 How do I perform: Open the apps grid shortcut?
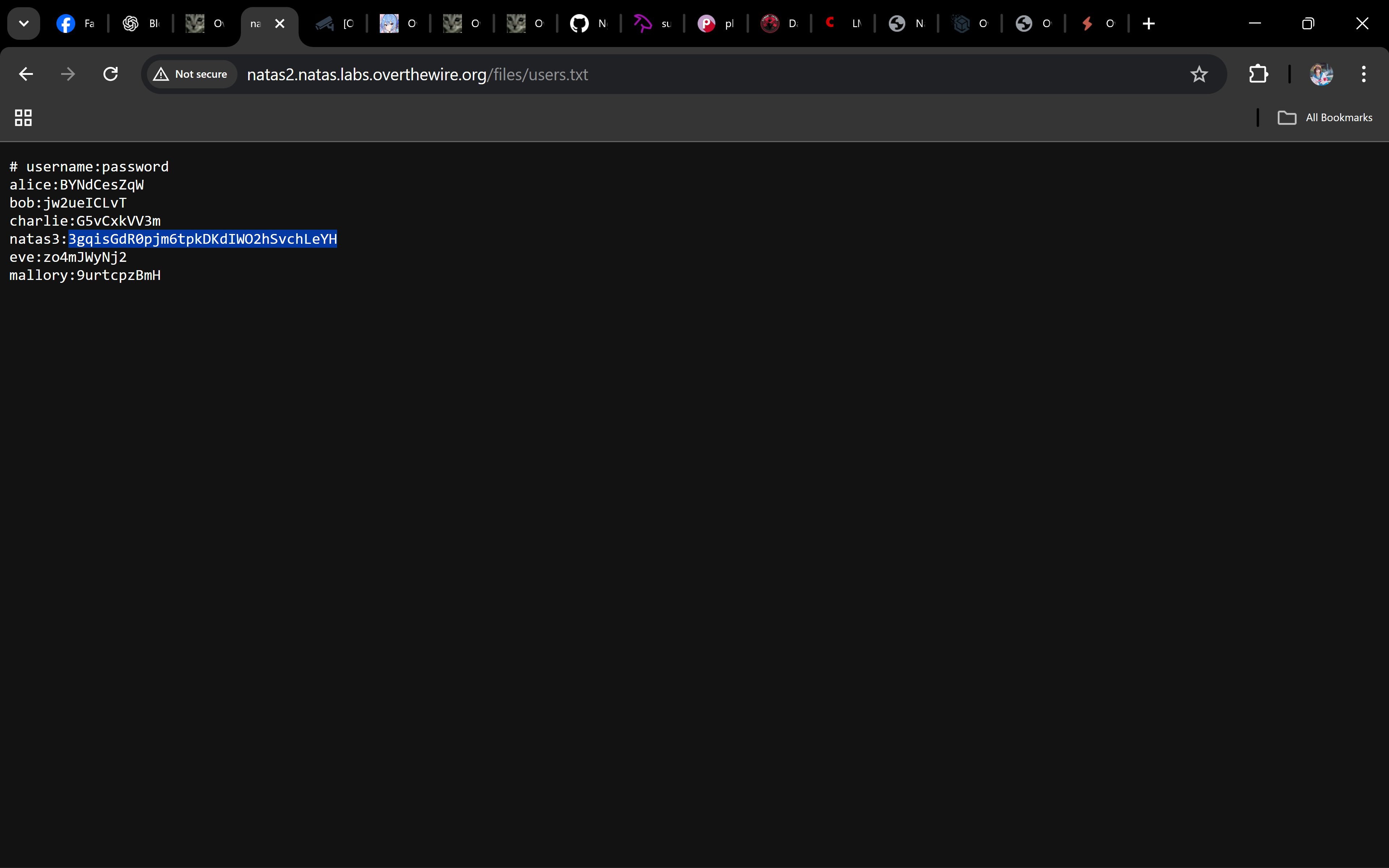[23, 118]
